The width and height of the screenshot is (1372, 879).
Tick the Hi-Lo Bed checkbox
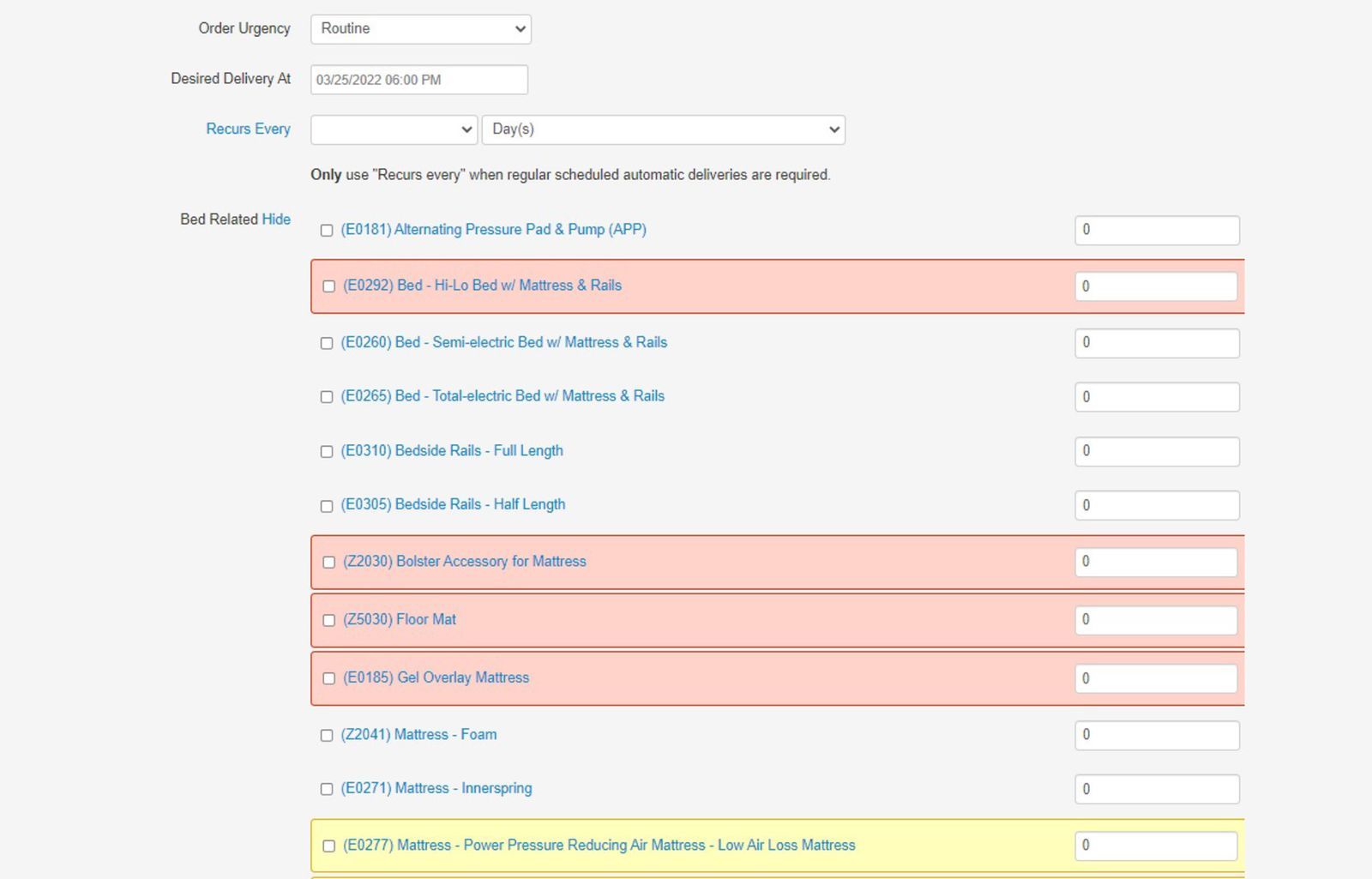329,286
